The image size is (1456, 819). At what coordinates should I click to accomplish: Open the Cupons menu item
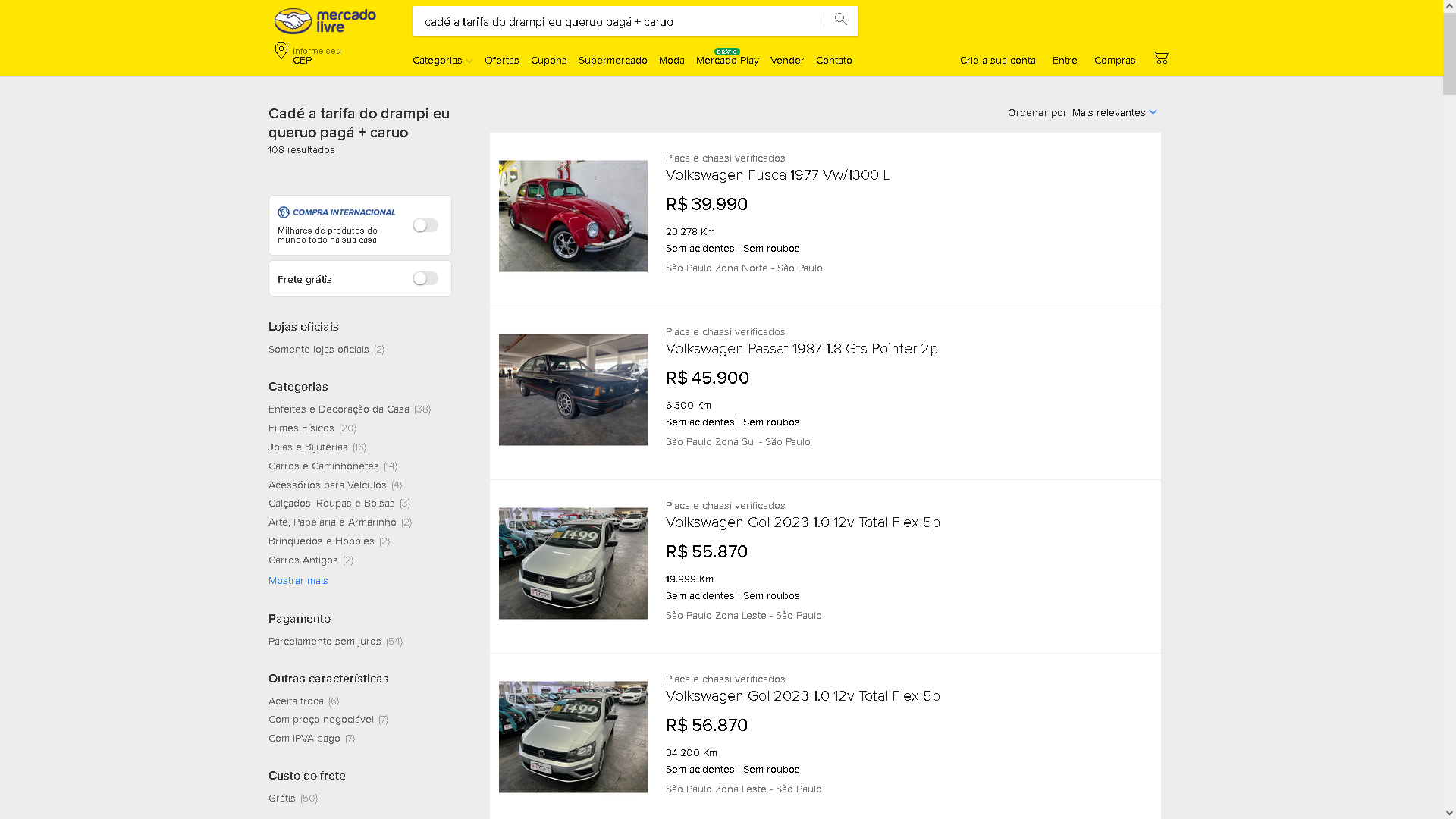[x=548, y=60]
